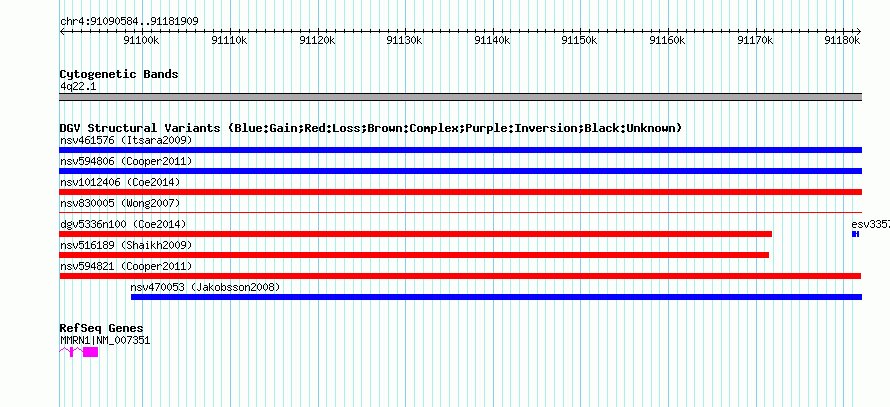The image size is (890, 407).
Task: Click the small blue esv3357 variant glyph
Action: (x=855, y=234)
